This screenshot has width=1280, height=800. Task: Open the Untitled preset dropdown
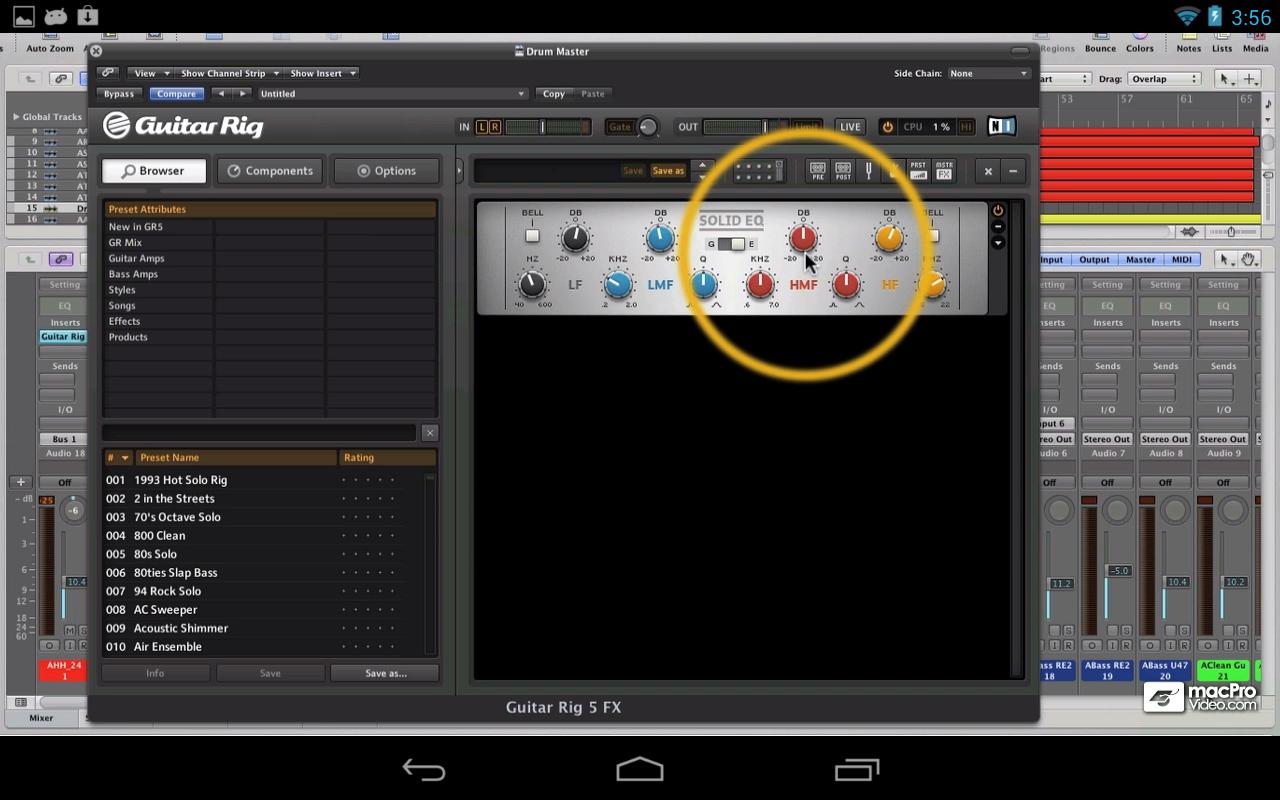point(391,94)
